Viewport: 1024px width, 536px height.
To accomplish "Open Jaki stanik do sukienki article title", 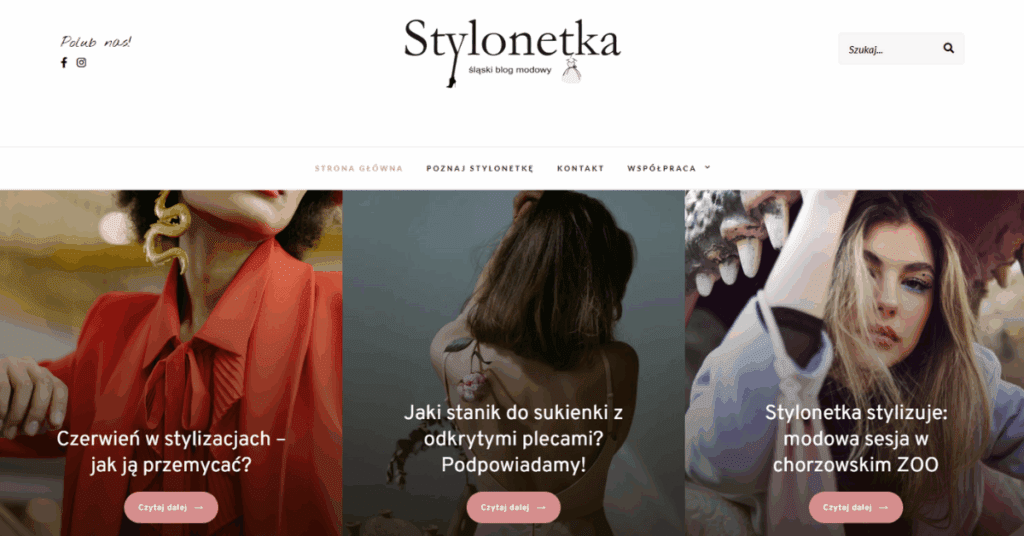I will tap(513, 439).
